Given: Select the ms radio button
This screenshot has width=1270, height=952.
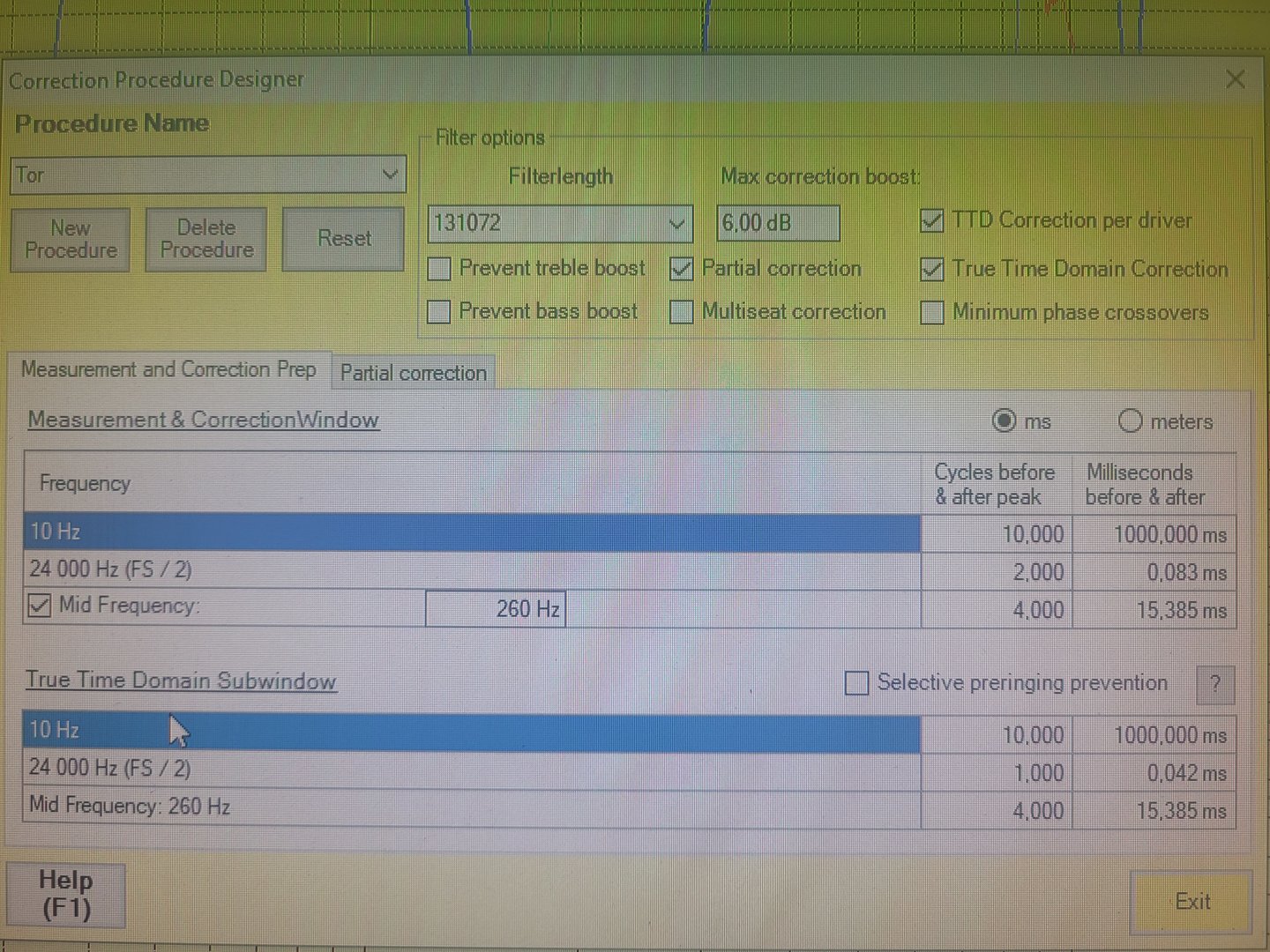Looking at the screenshot, I should click(x=1004, y=421).
